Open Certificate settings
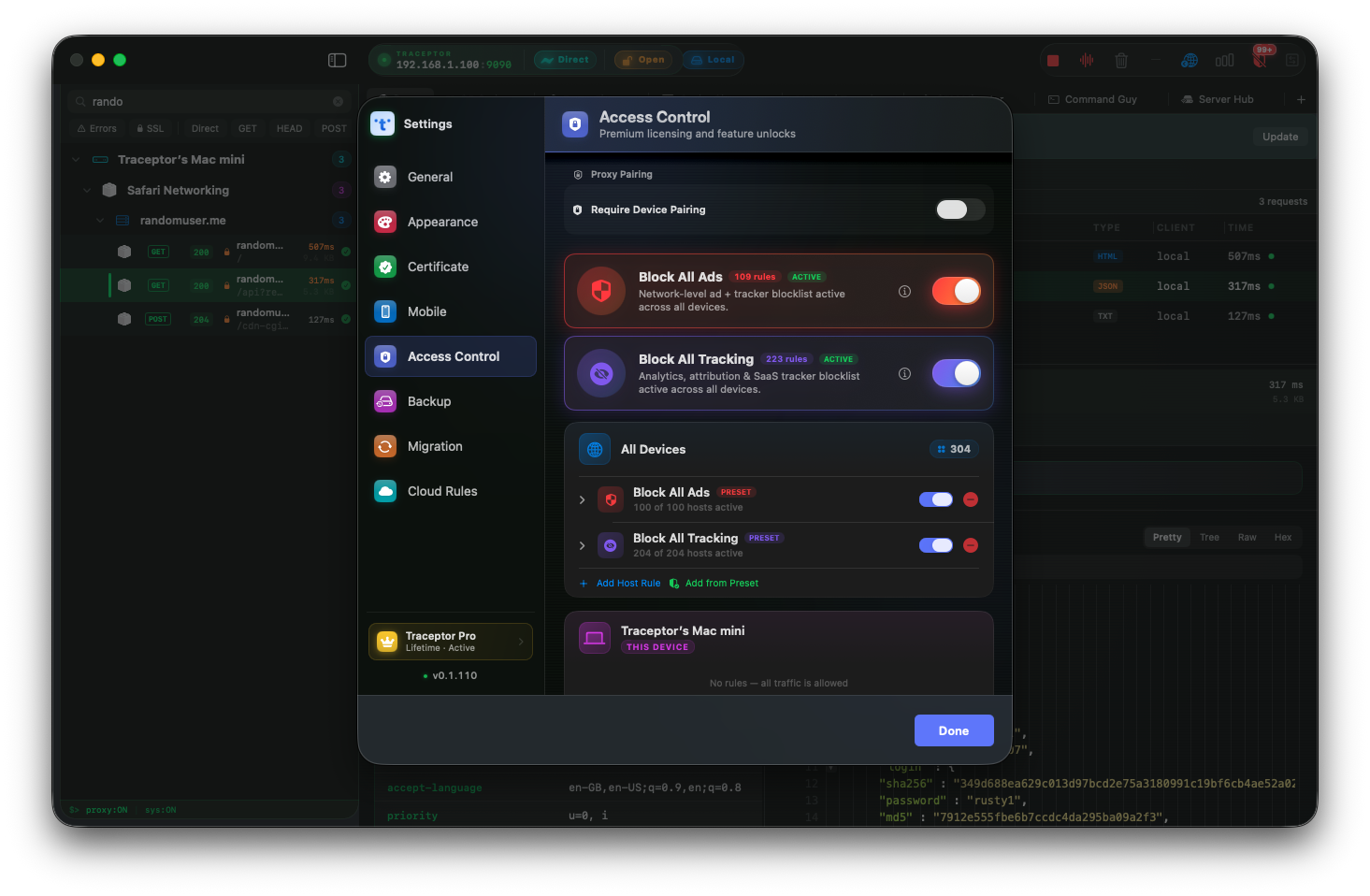Screen dimensions: 1370x896 451,267
